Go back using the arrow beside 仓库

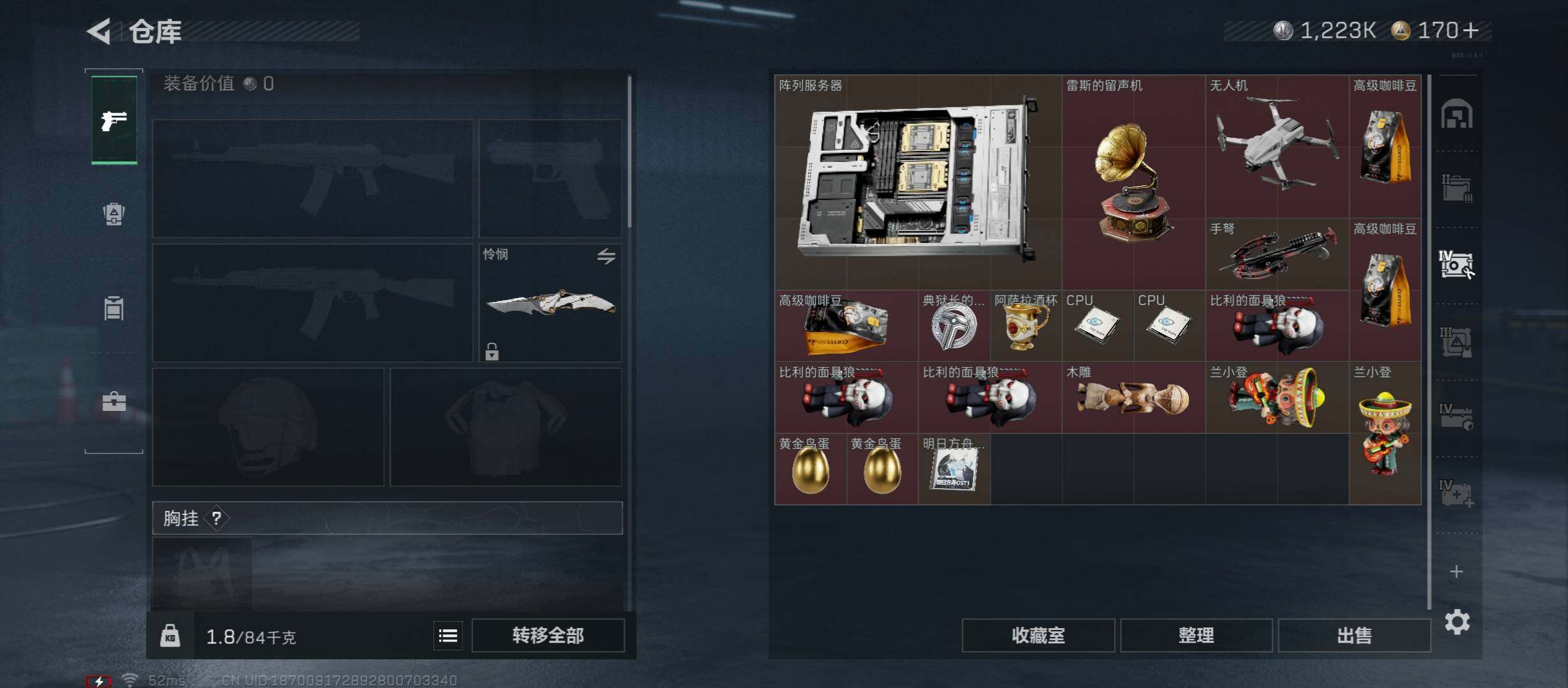click(99, 31)
